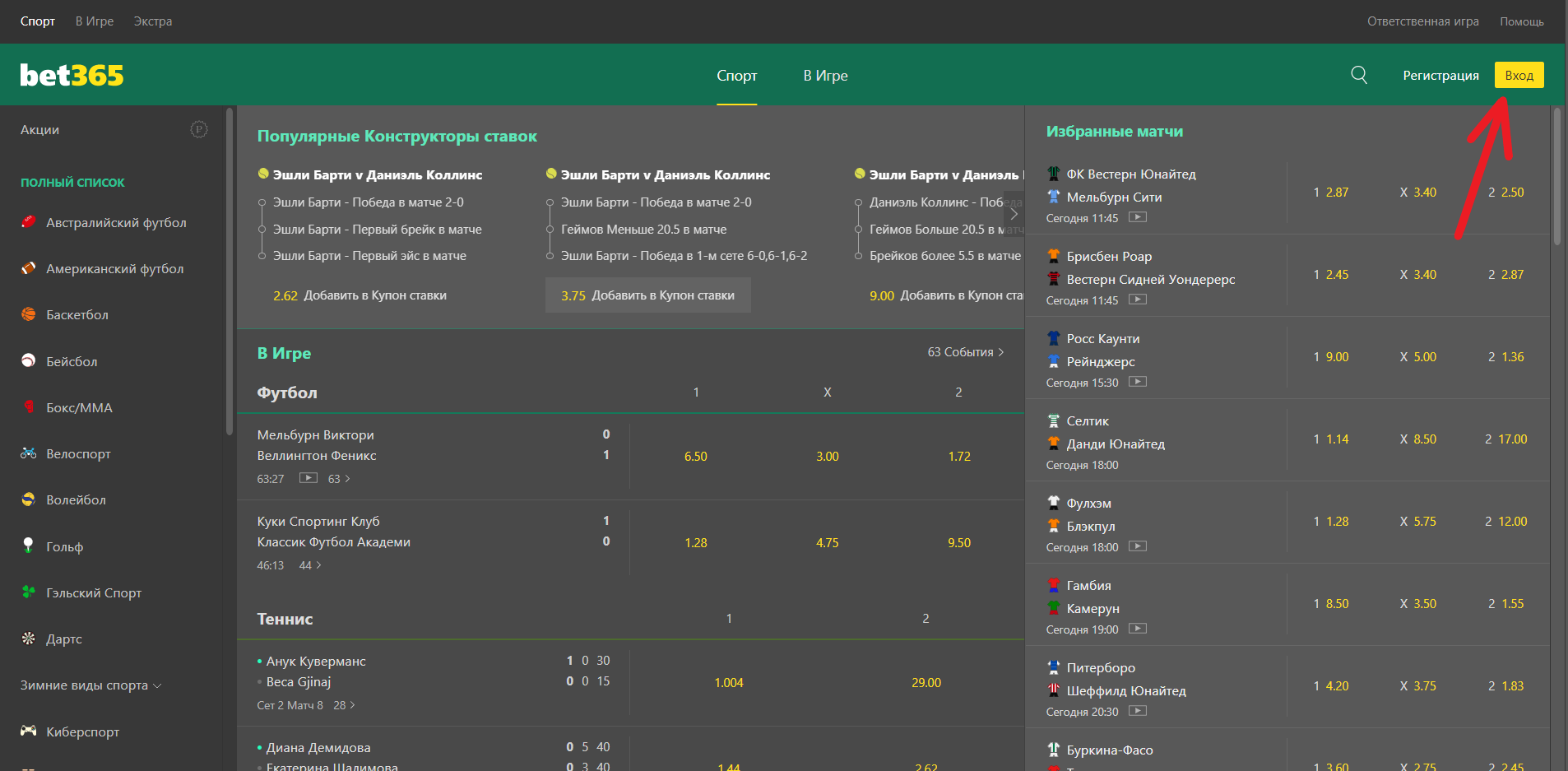The width and height of the screenshot is (1568, 771).
Task: Open the Экстра tab
Action: [x=153, y=21]
